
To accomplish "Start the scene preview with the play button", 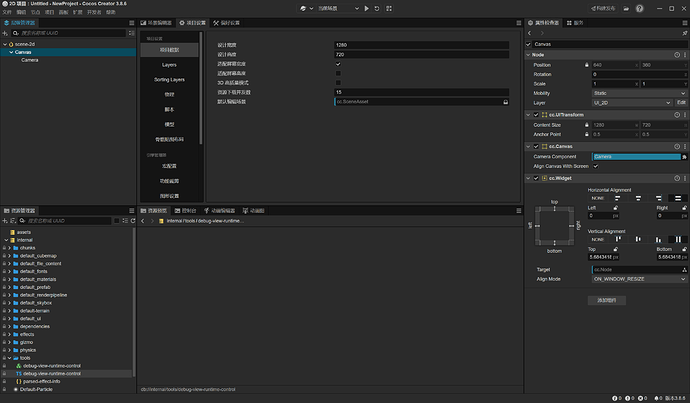I will point(367,8).
